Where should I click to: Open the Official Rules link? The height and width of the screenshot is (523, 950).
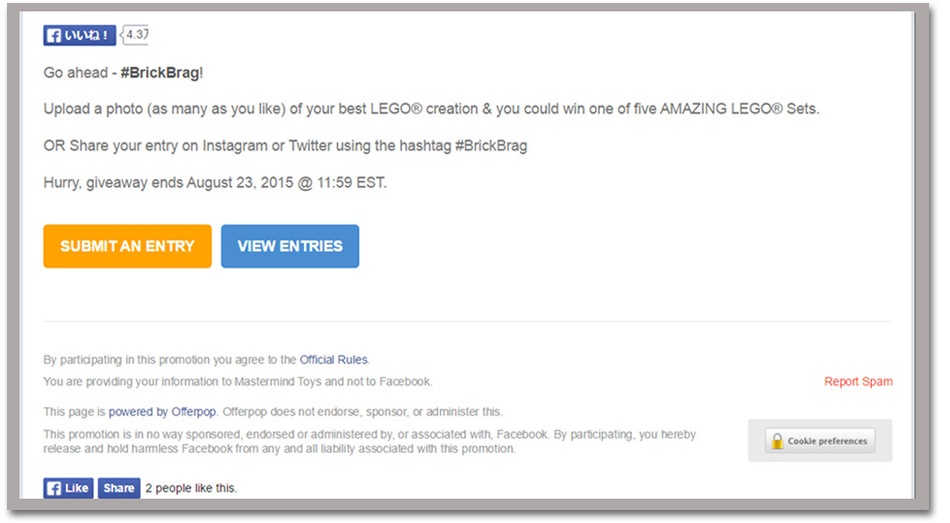[x=333, y=359]
